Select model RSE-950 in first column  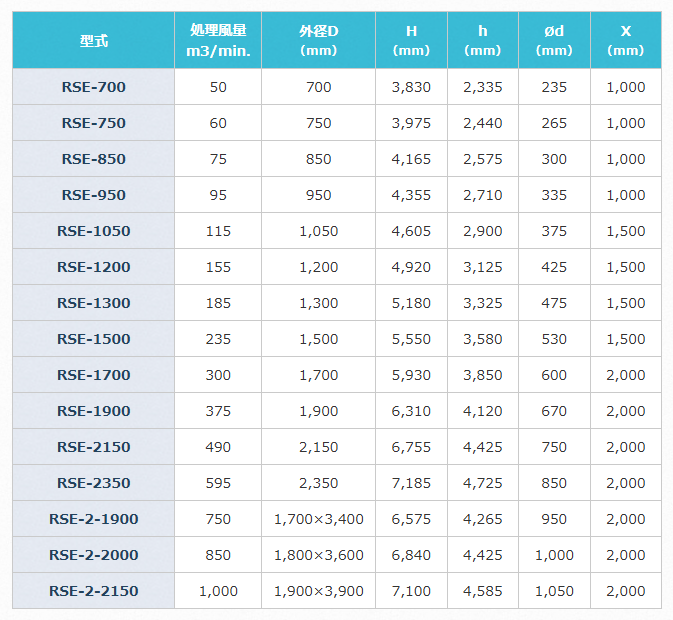(93, 195)
